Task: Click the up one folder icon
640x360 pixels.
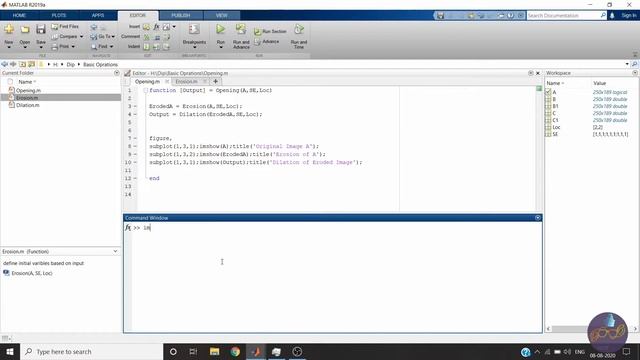Action: pos(22,64)
